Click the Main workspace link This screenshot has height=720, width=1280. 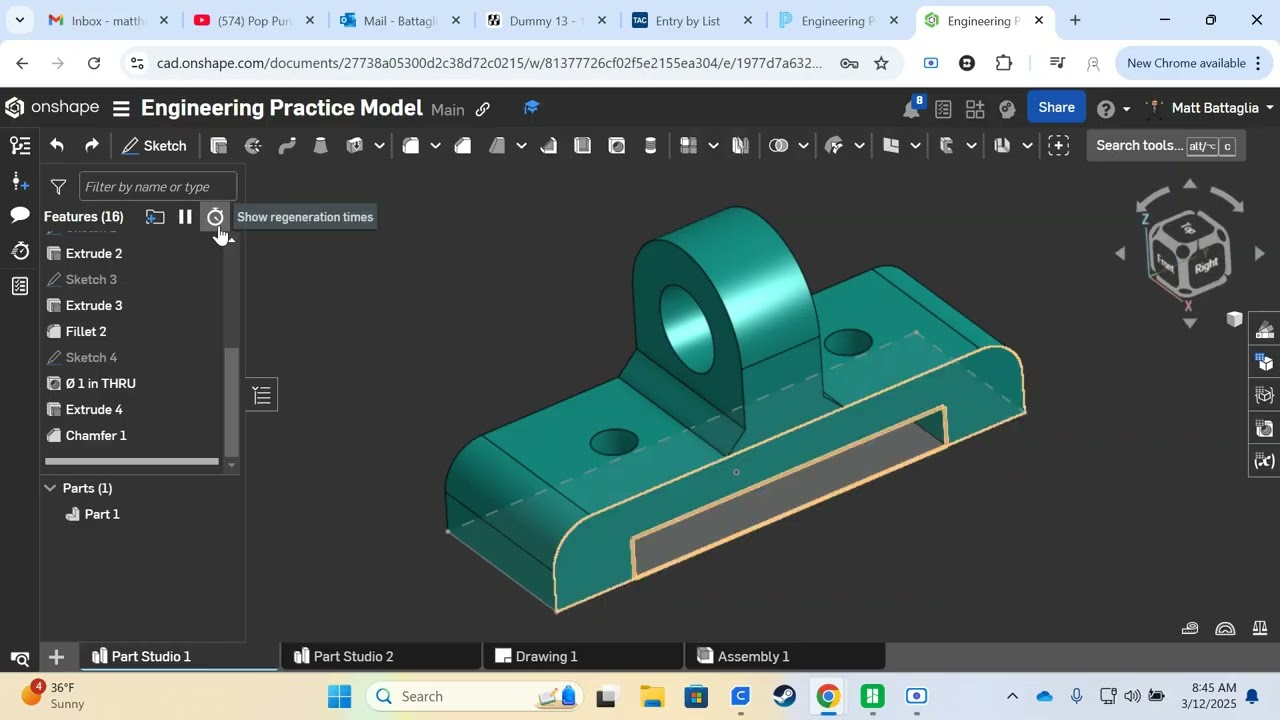448,109
